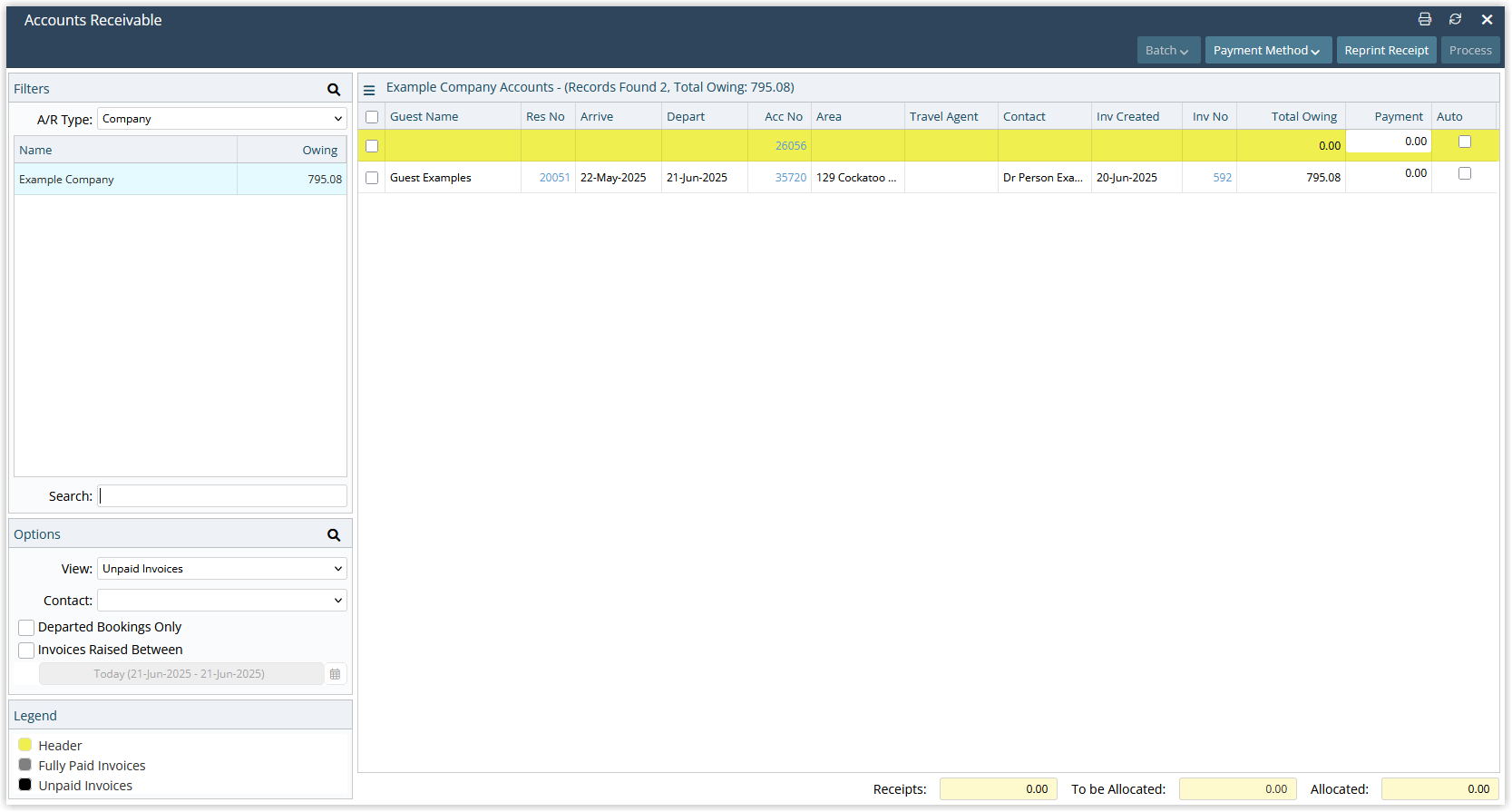
Task: Sort by the Acc No column header
Action: click(780, 117)
